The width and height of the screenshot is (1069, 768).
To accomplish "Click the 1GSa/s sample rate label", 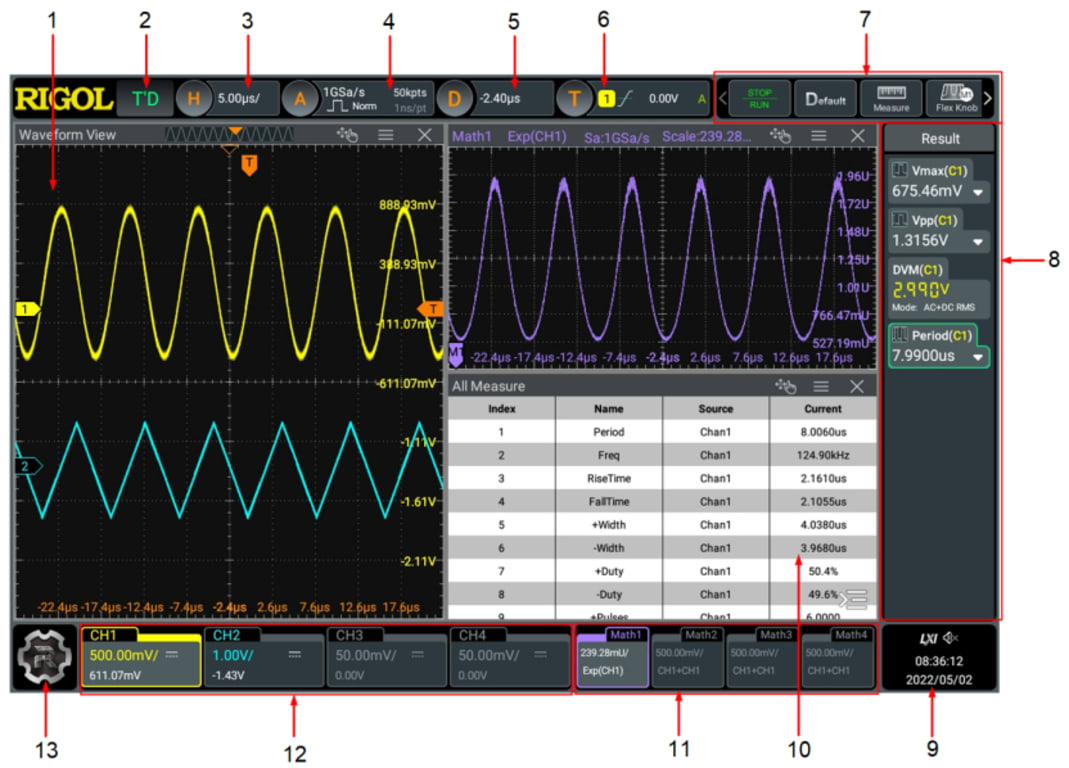I will (x=344, y=91).
